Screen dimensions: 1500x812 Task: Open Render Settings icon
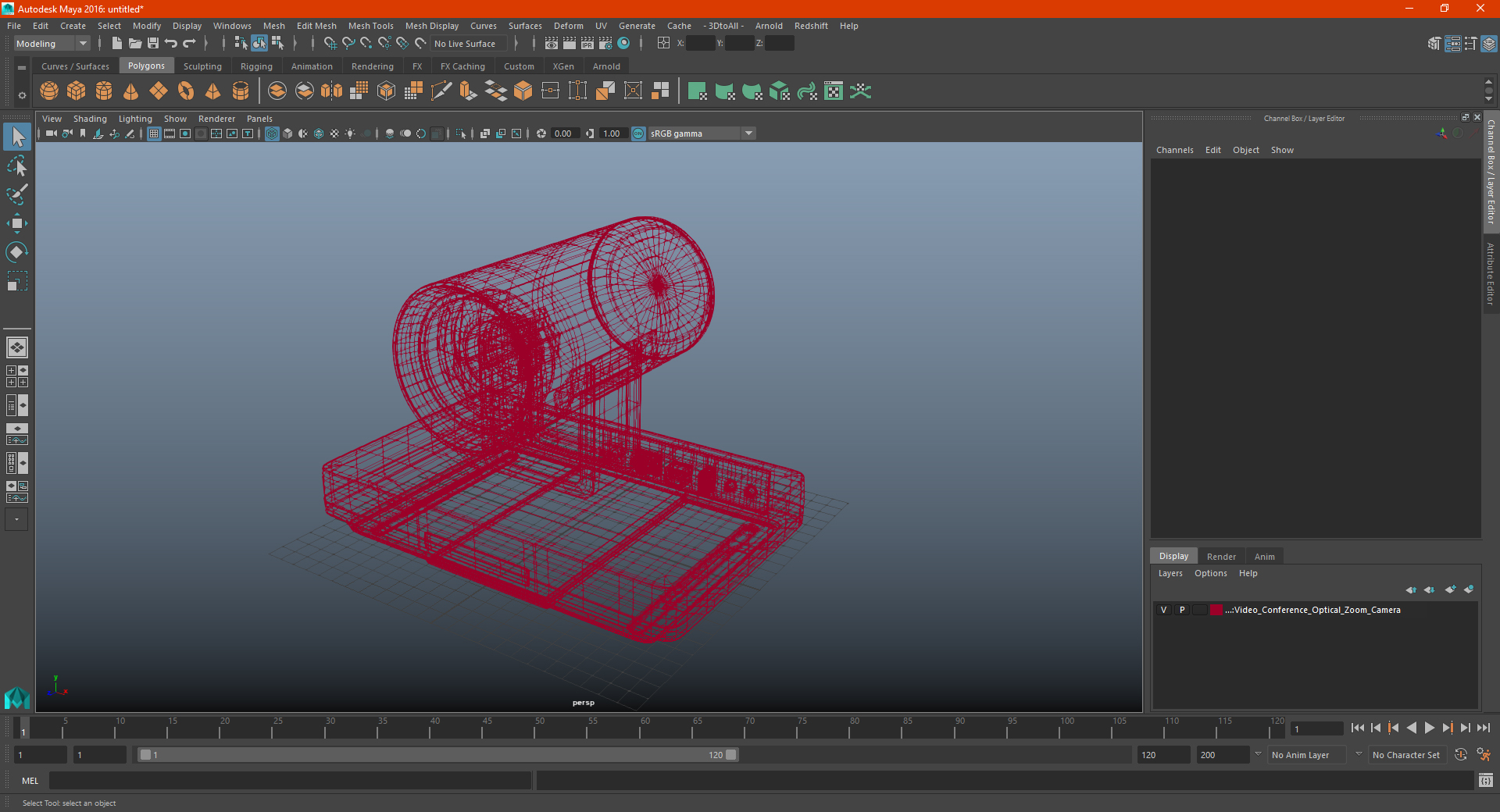click(x=605, y=44)
